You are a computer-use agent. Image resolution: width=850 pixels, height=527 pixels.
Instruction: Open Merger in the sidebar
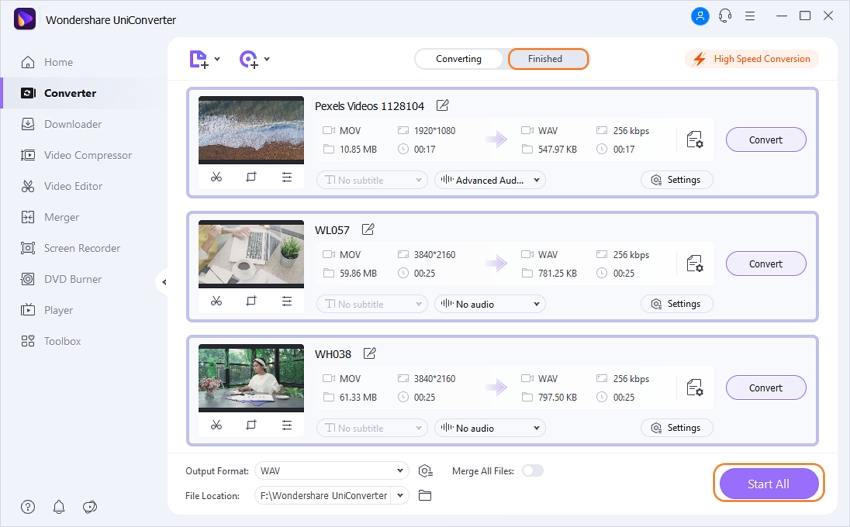coord(49,217)
